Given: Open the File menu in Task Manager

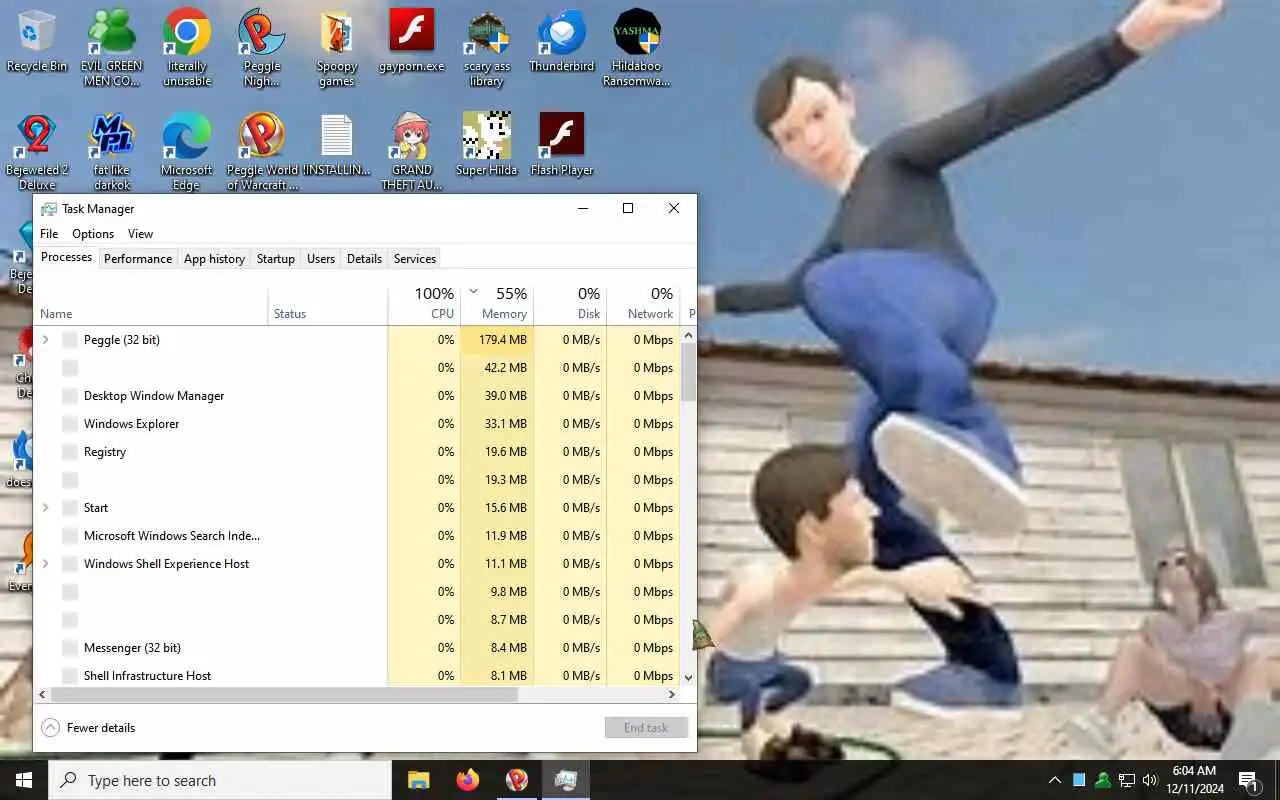Looking at the screenshot, I should click(49, 234).
